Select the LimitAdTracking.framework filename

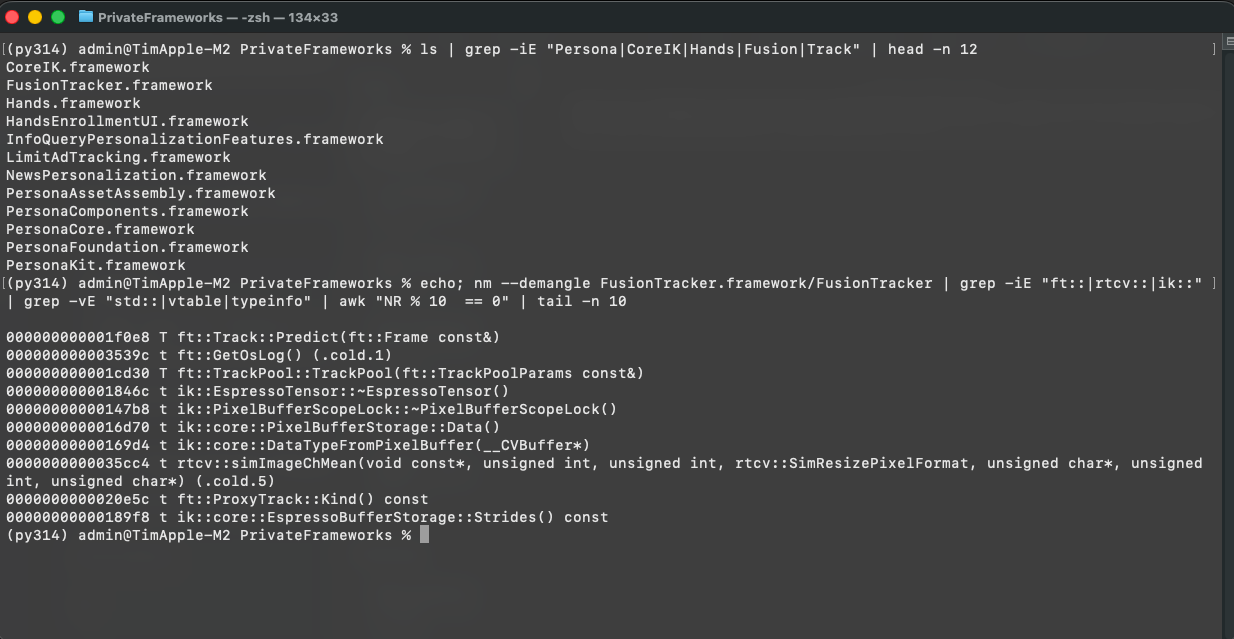click(118, 157)
